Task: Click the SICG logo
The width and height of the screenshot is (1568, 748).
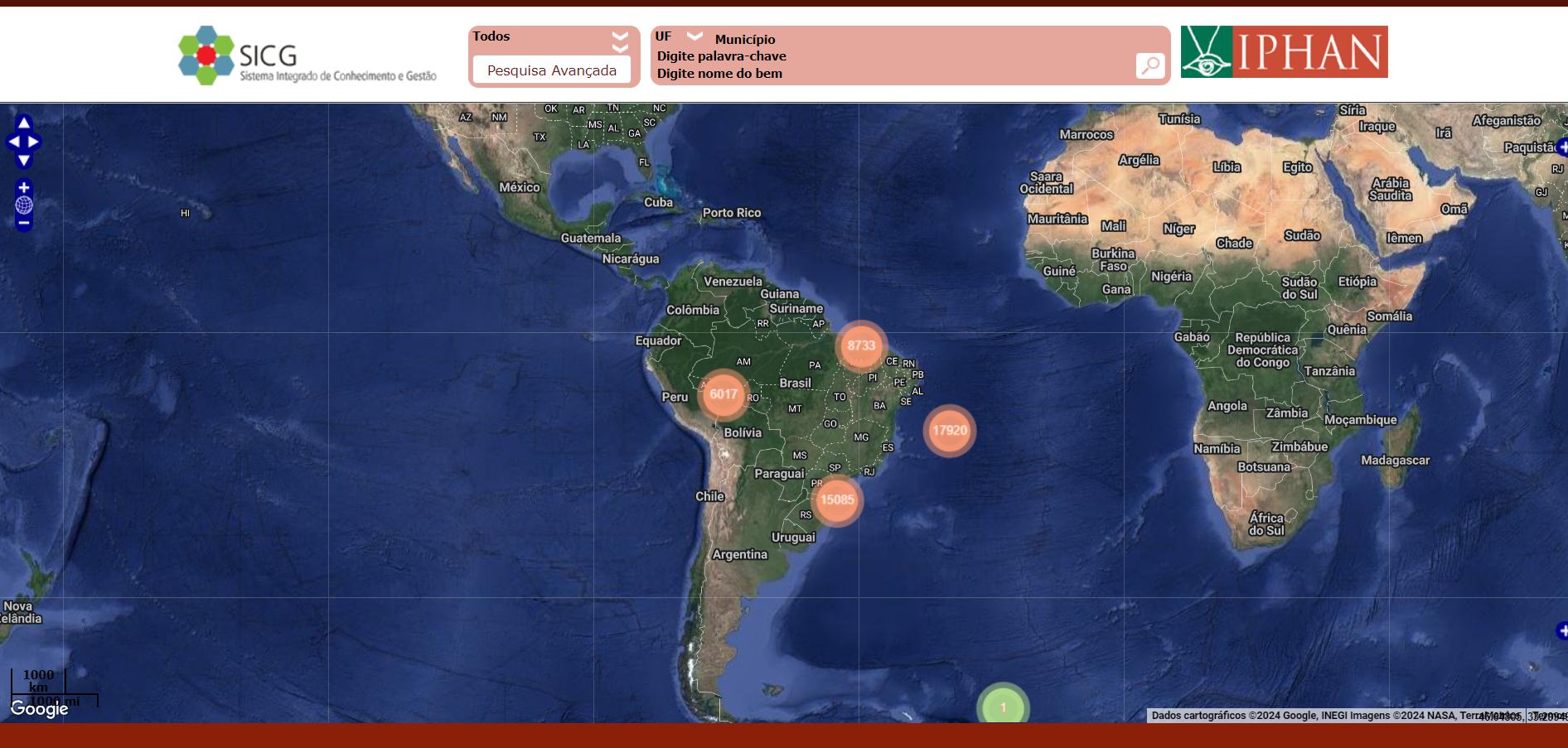Action: coord(307,55)
